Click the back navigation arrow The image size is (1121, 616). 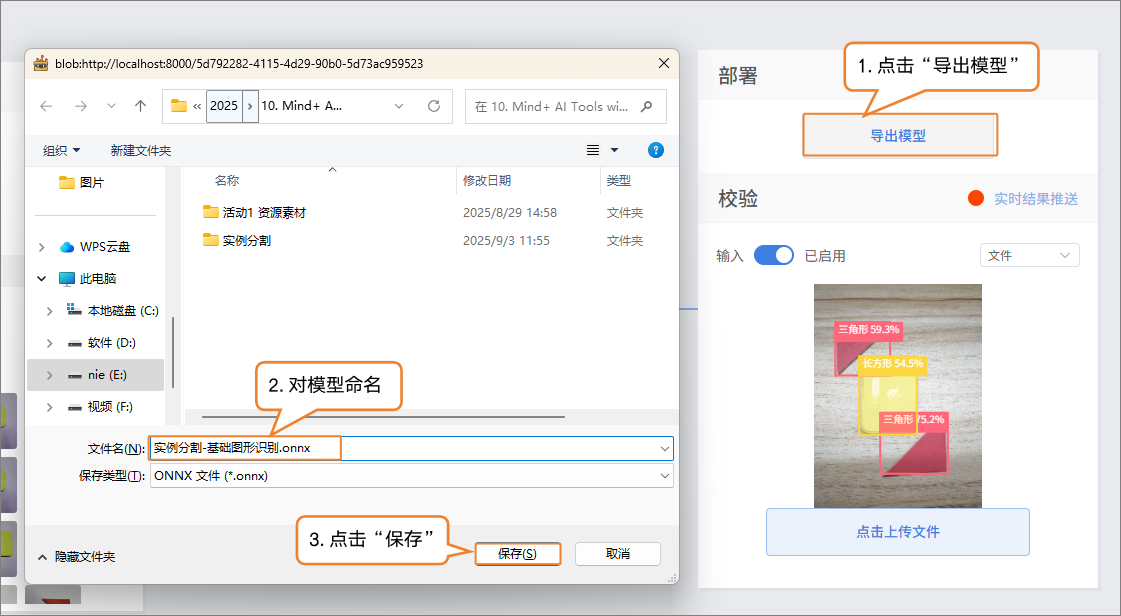point(46,106)
